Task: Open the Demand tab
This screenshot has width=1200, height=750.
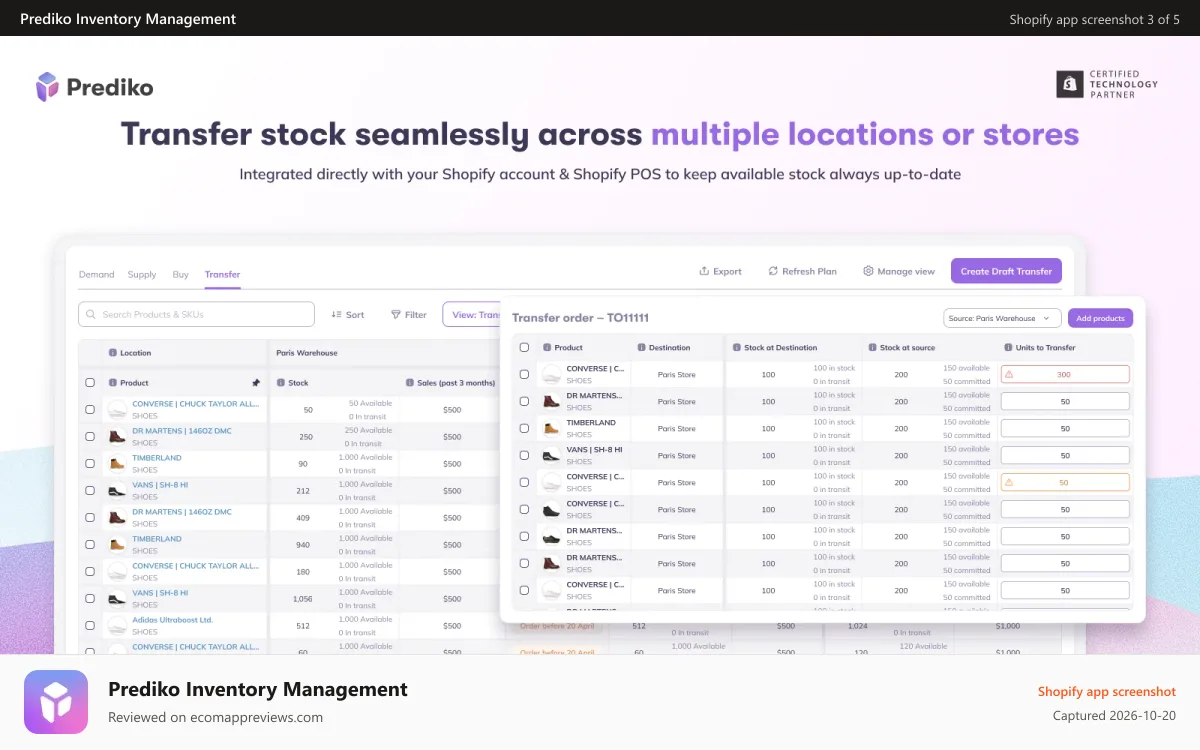Action: click(x=97, y=274)
